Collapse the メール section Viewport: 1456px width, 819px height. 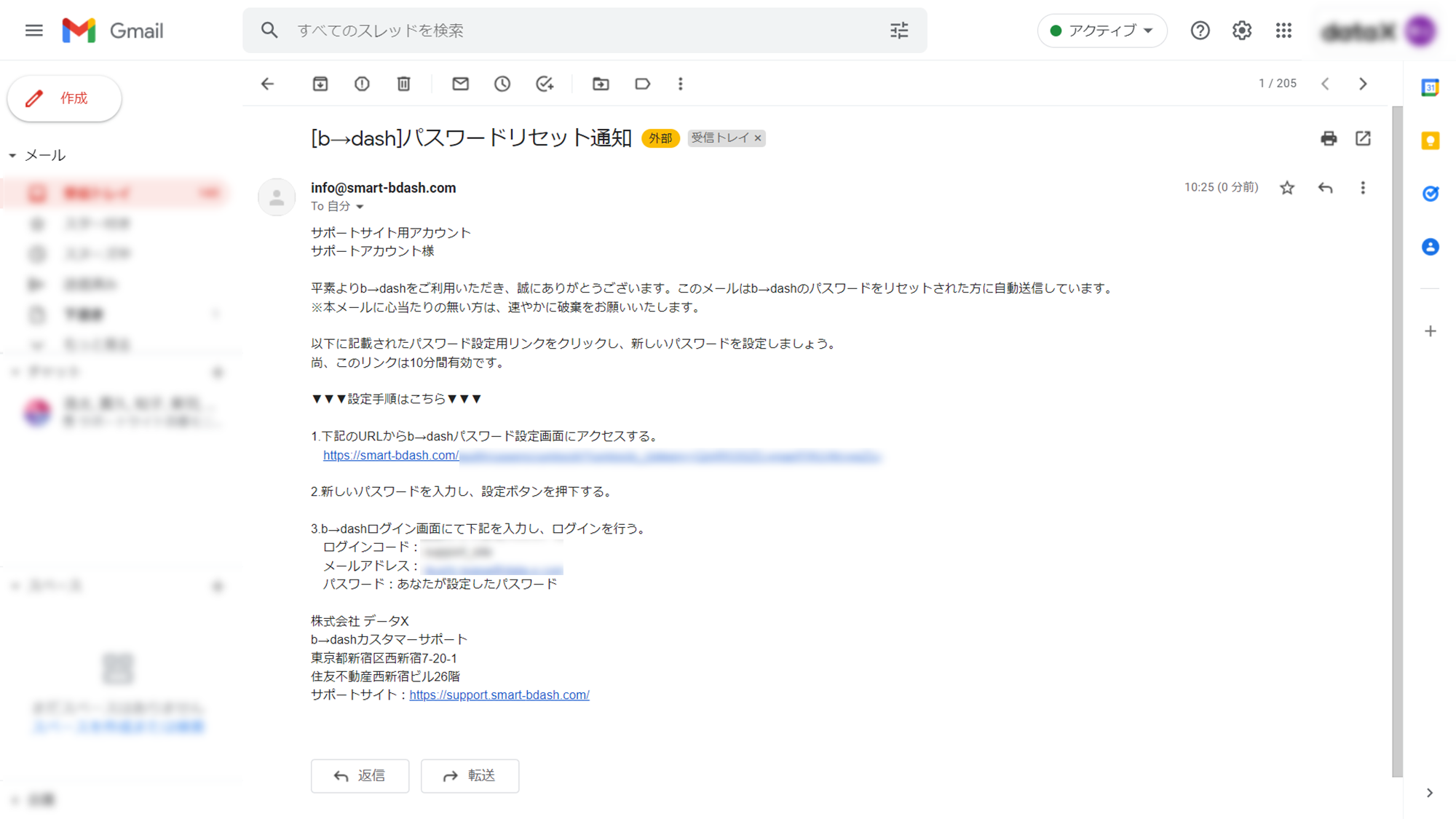click(x=12, y=156)
